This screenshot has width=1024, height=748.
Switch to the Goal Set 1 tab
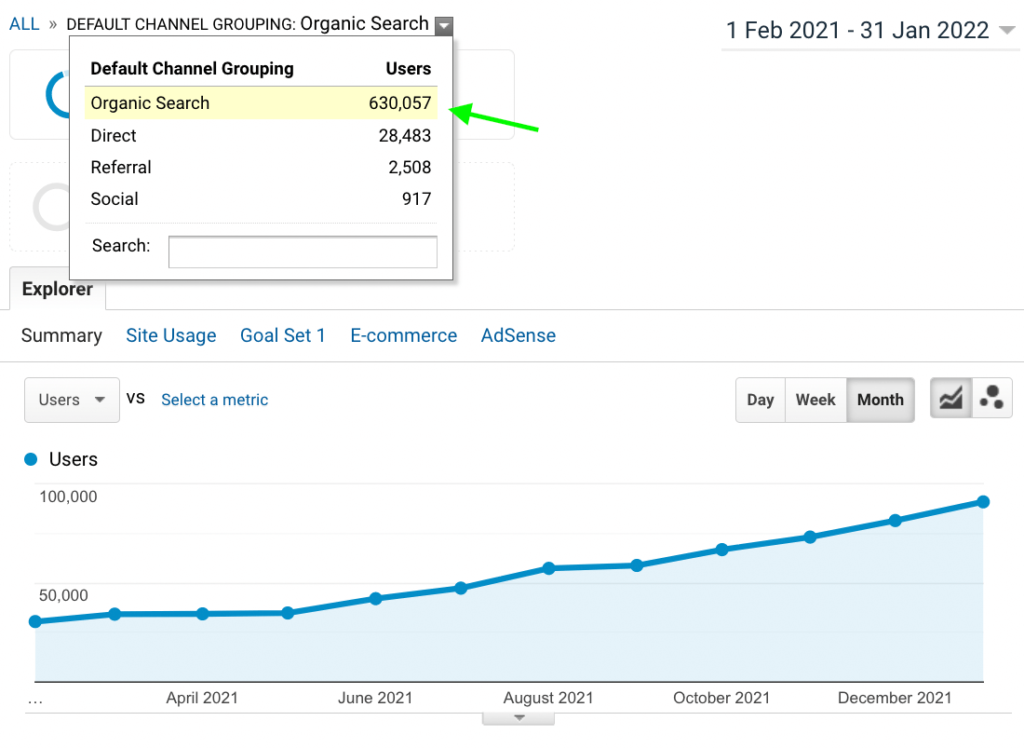coord(283,336)
